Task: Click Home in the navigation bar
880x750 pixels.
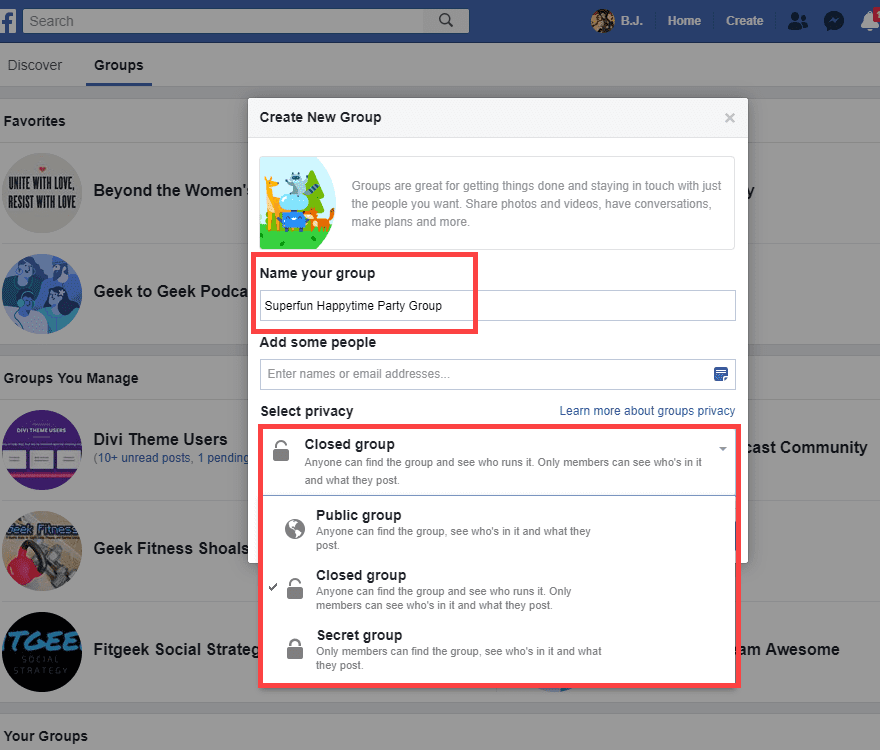Action: tap(683, 20)
